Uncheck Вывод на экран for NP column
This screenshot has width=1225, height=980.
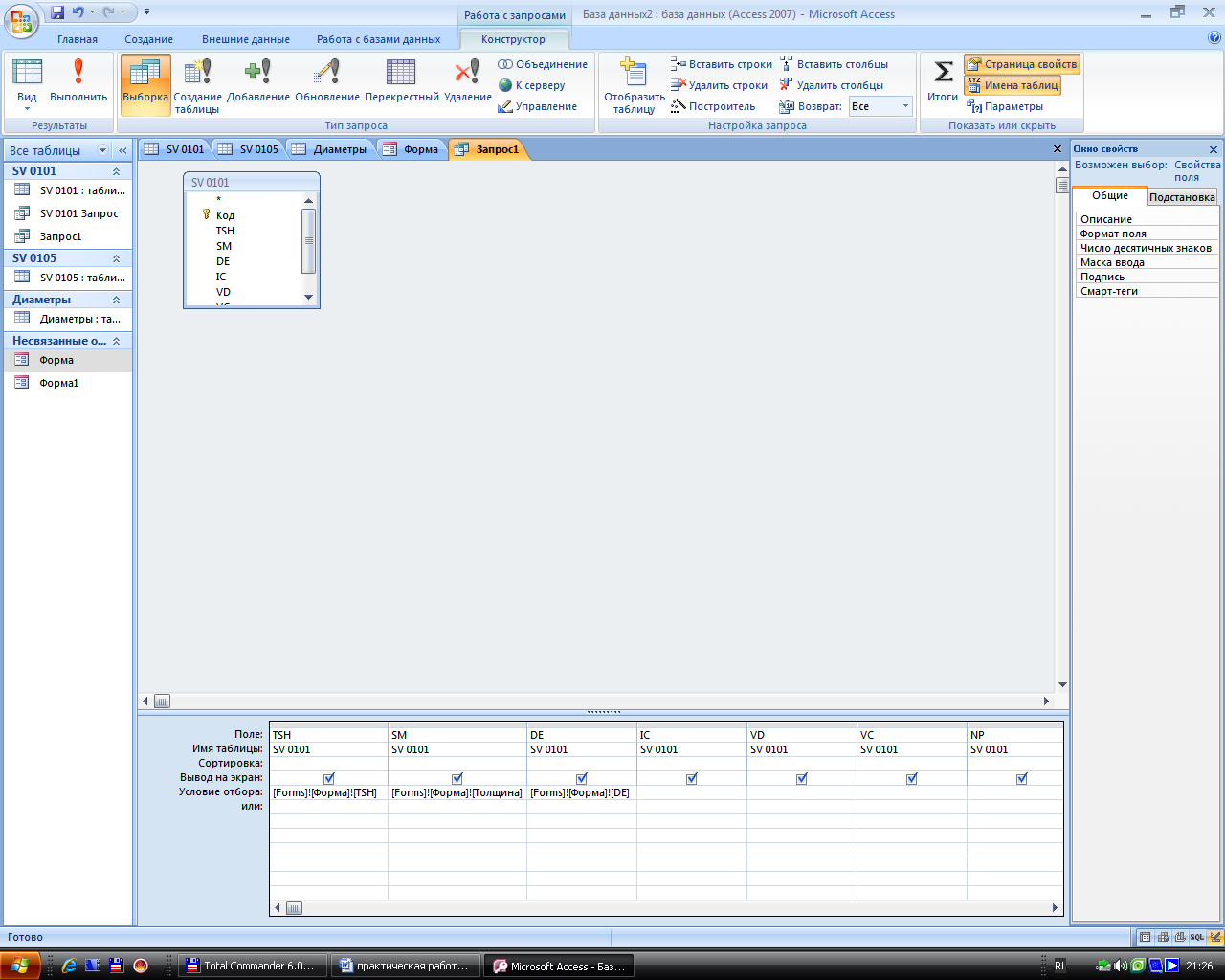pyautogui.click(x=1022, y=778)
